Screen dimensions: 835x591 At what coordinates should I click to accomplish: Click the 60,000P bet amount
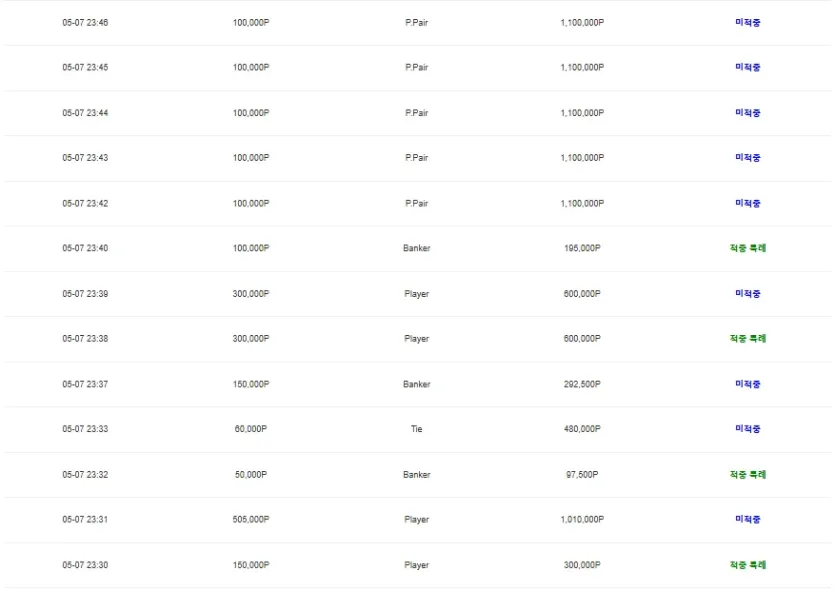[251, 429]
